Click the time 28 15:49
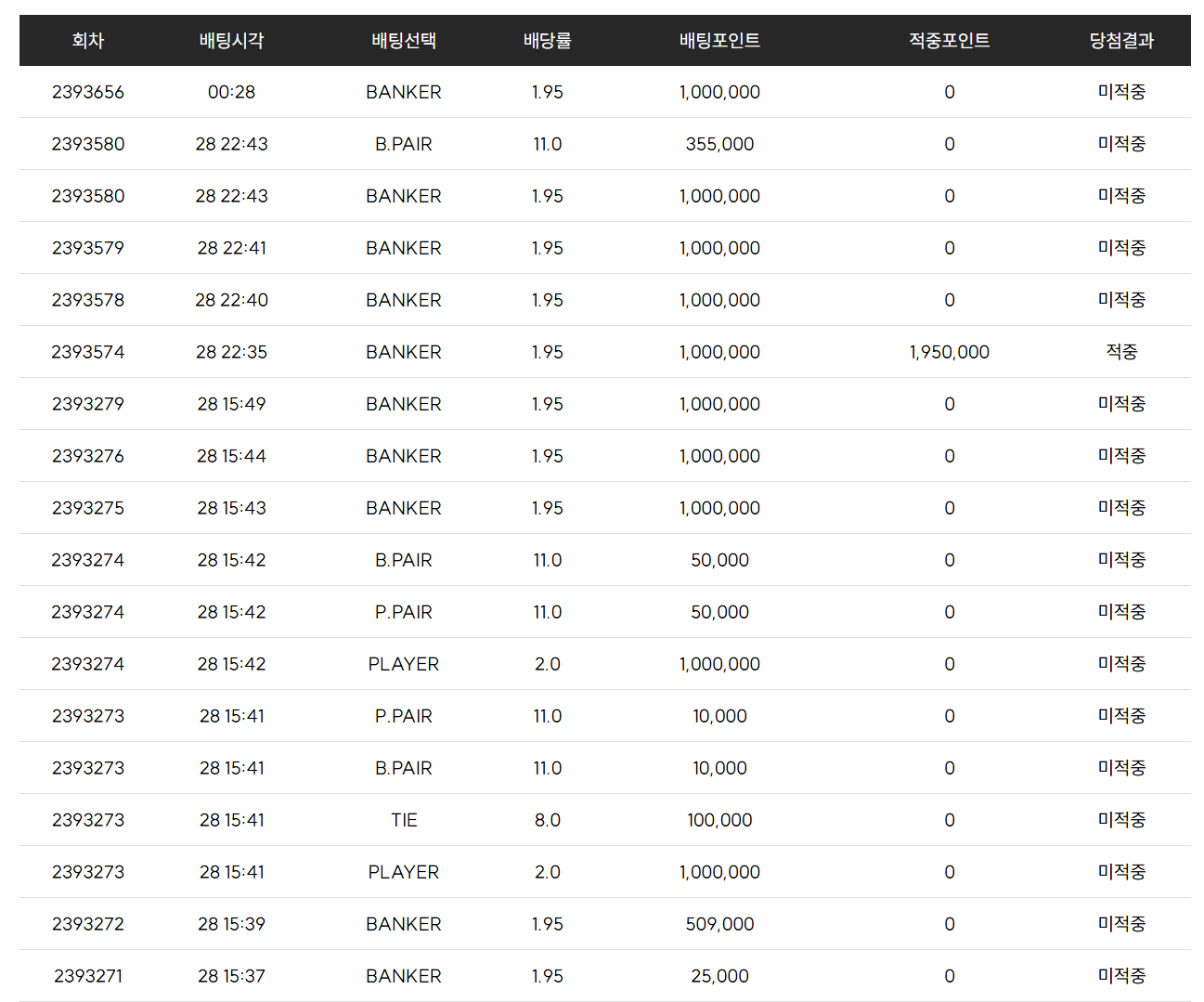The image size is (1204, 1002). 231,404
